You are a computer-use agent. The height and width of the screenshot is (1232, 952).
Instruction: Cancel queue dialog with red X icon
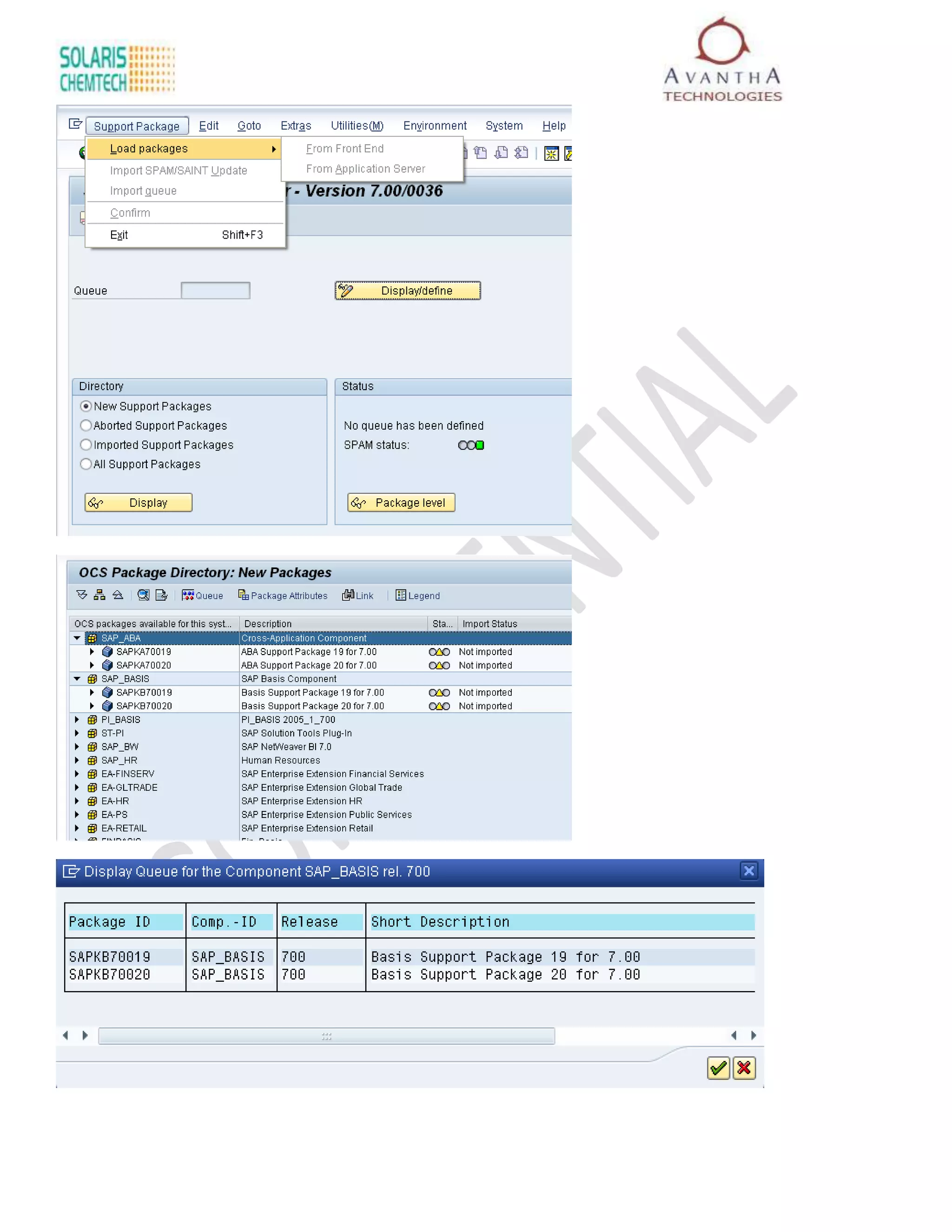744,1068
